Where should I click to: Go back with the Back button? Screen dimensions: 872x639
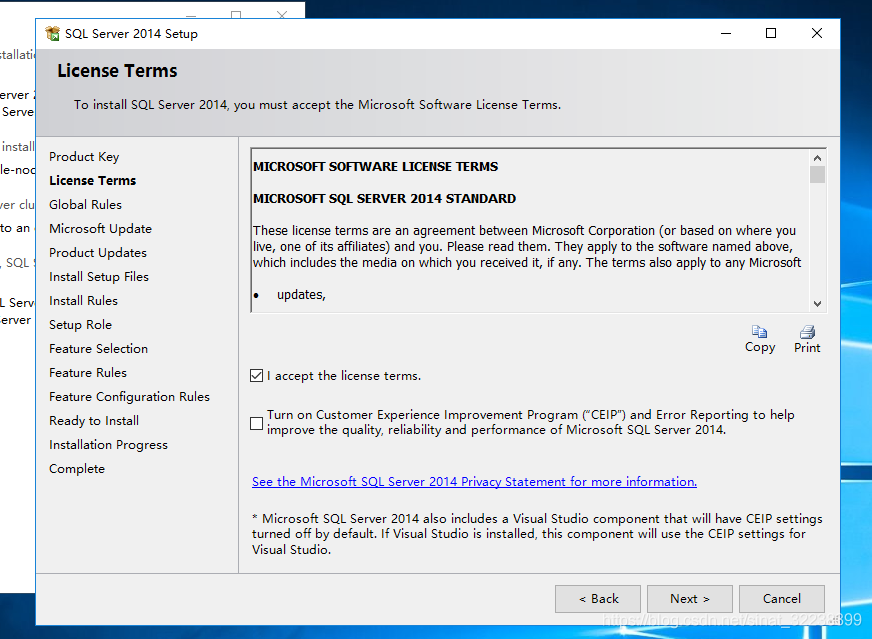tap(598, 599)
